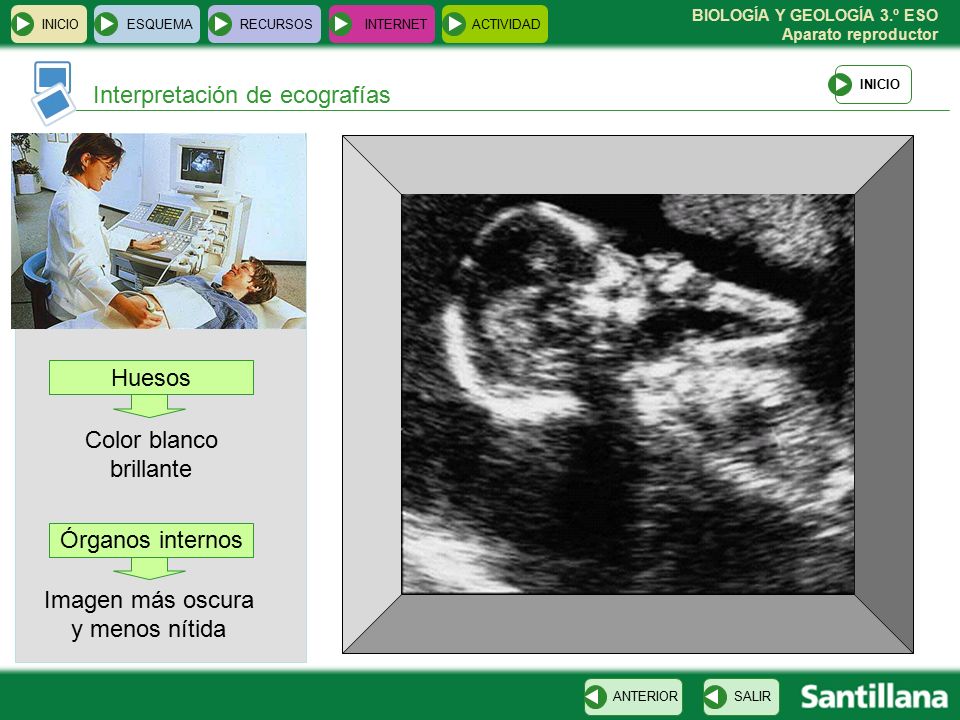Click the 'BIOLOGÍA Y GEOLOGÍA 3.º ESO' header text
960x720 pixels.
[814, 15]
